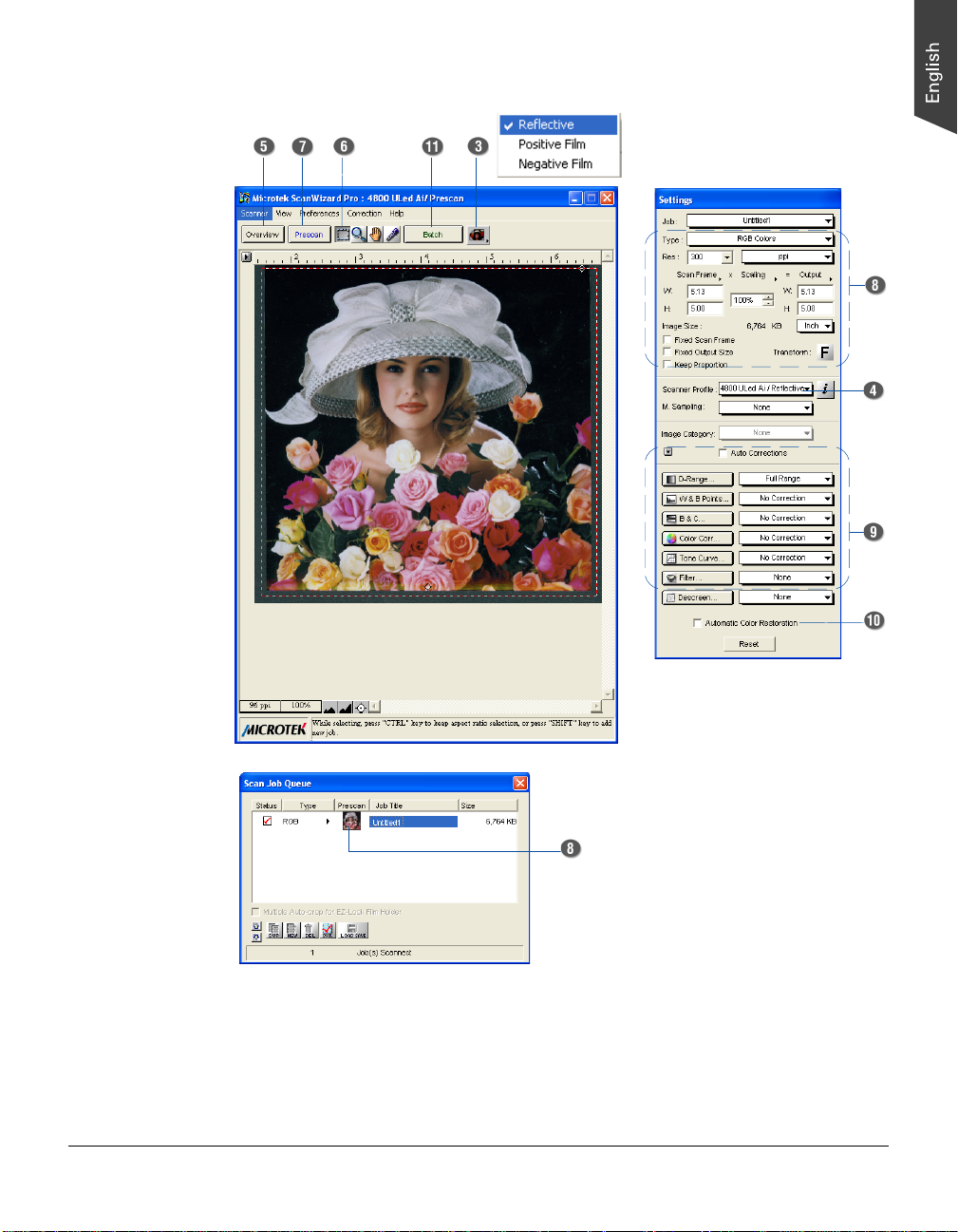
Task: Open the Scanner menu
Action: (254, 214)
